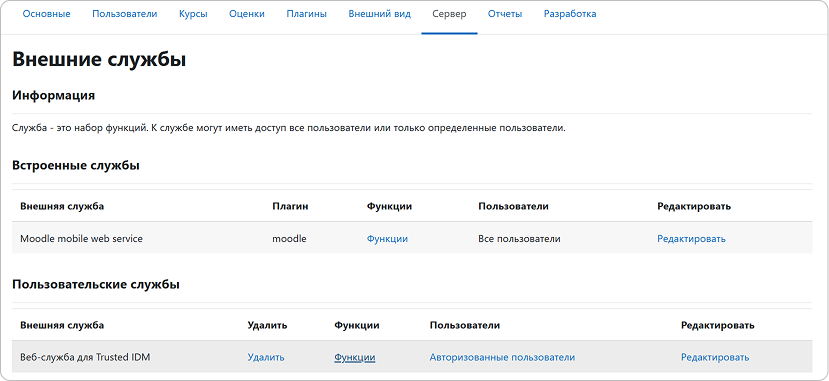Click Удалить for Trusted IDM web service
The width and height of the screenshot is (829, 381).
pyautogui.click(x=266, y=358)
